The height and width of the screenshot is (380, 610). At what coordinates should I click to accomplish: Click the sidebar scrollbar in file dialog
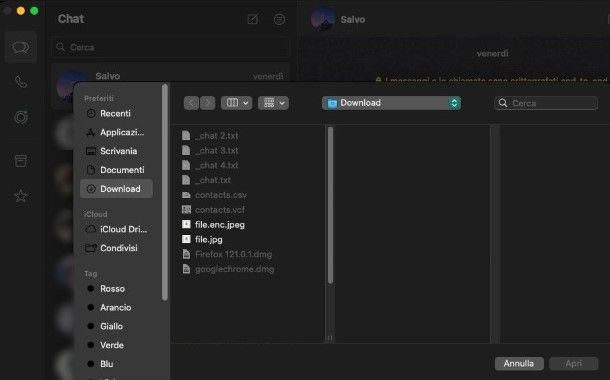165,192
